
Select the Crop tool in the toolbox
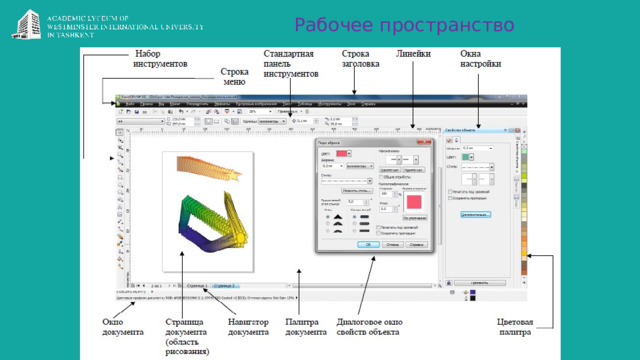coord(120,147)
